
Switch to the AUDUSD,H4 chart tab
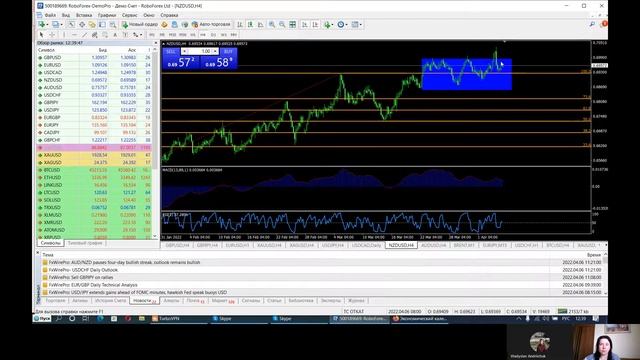click(433, 245)
